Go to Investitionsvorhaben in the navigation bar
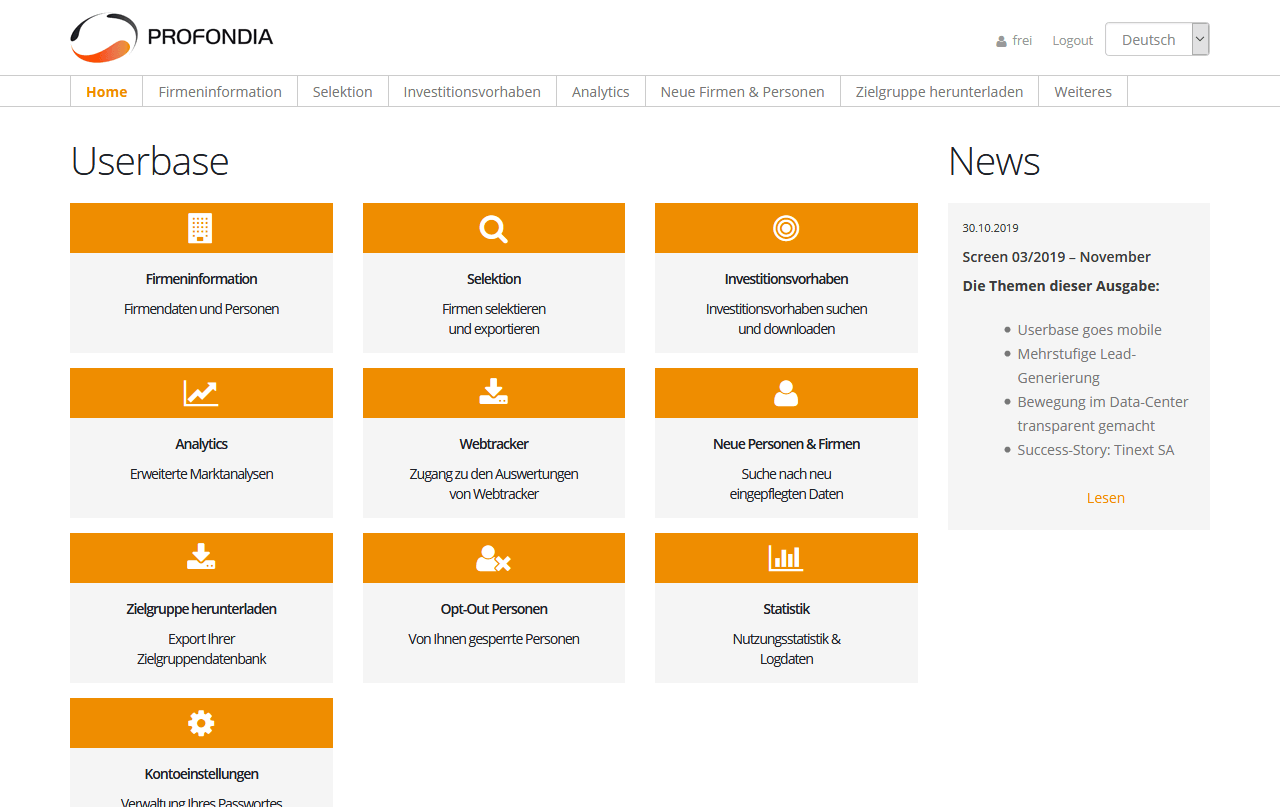1280x807 pixels. click(472, 92)
